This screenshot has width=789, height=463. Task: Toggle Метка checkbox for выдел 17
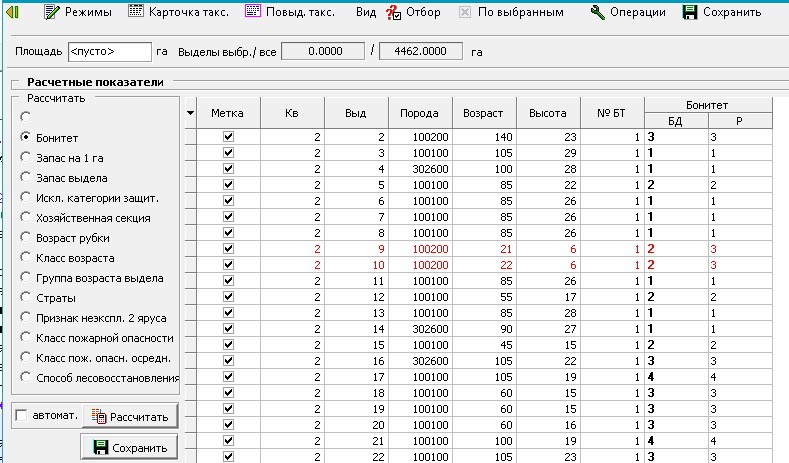click(228, 376)
